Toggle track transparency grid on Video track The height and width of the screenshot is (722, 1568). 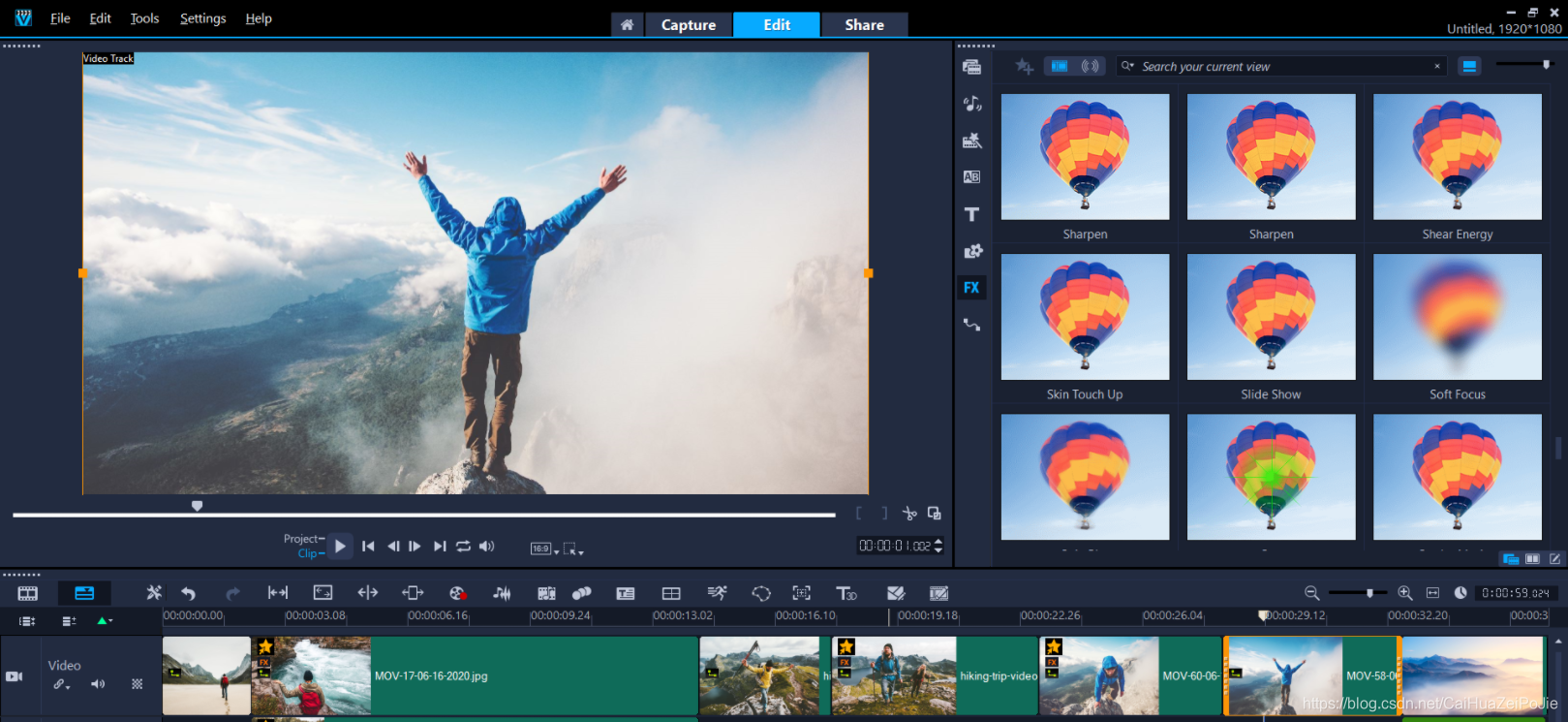(x=137, y=684)
